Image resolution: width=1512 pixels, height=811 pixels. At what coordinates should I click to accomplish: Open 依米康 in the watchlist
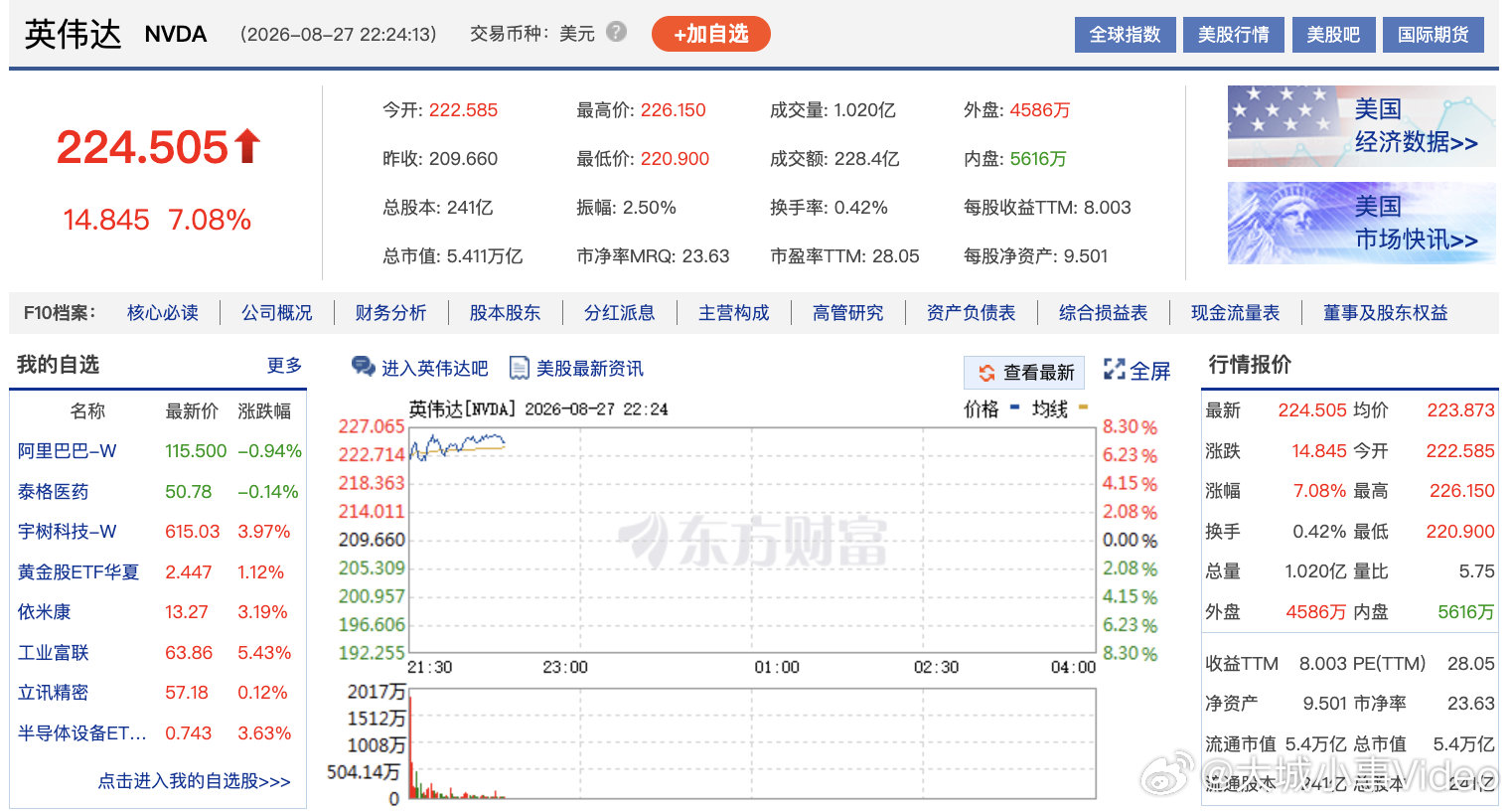click(x=45, y=612)
